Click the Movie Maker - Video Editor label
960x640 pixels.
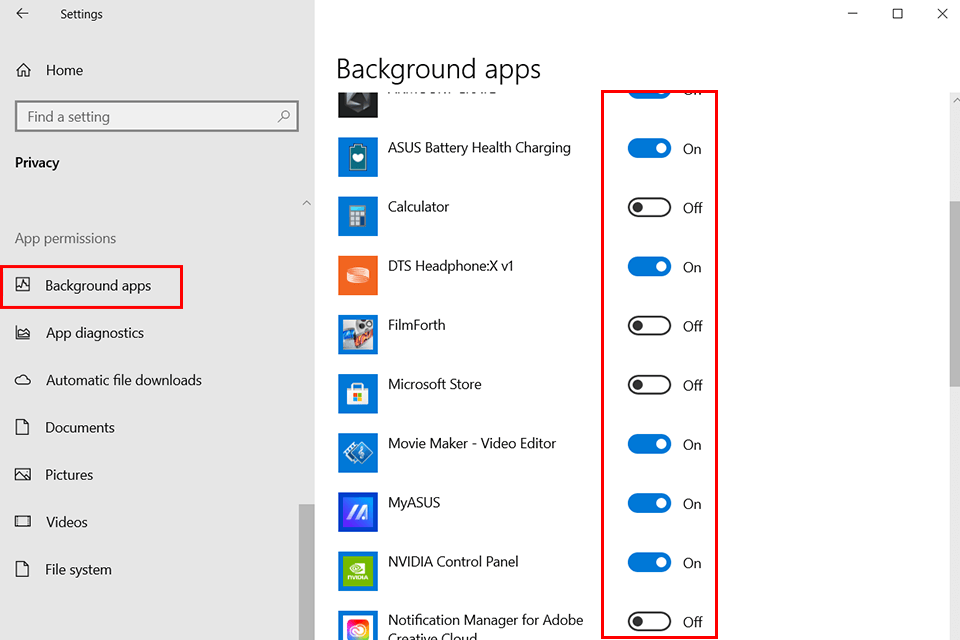[472, 443]
